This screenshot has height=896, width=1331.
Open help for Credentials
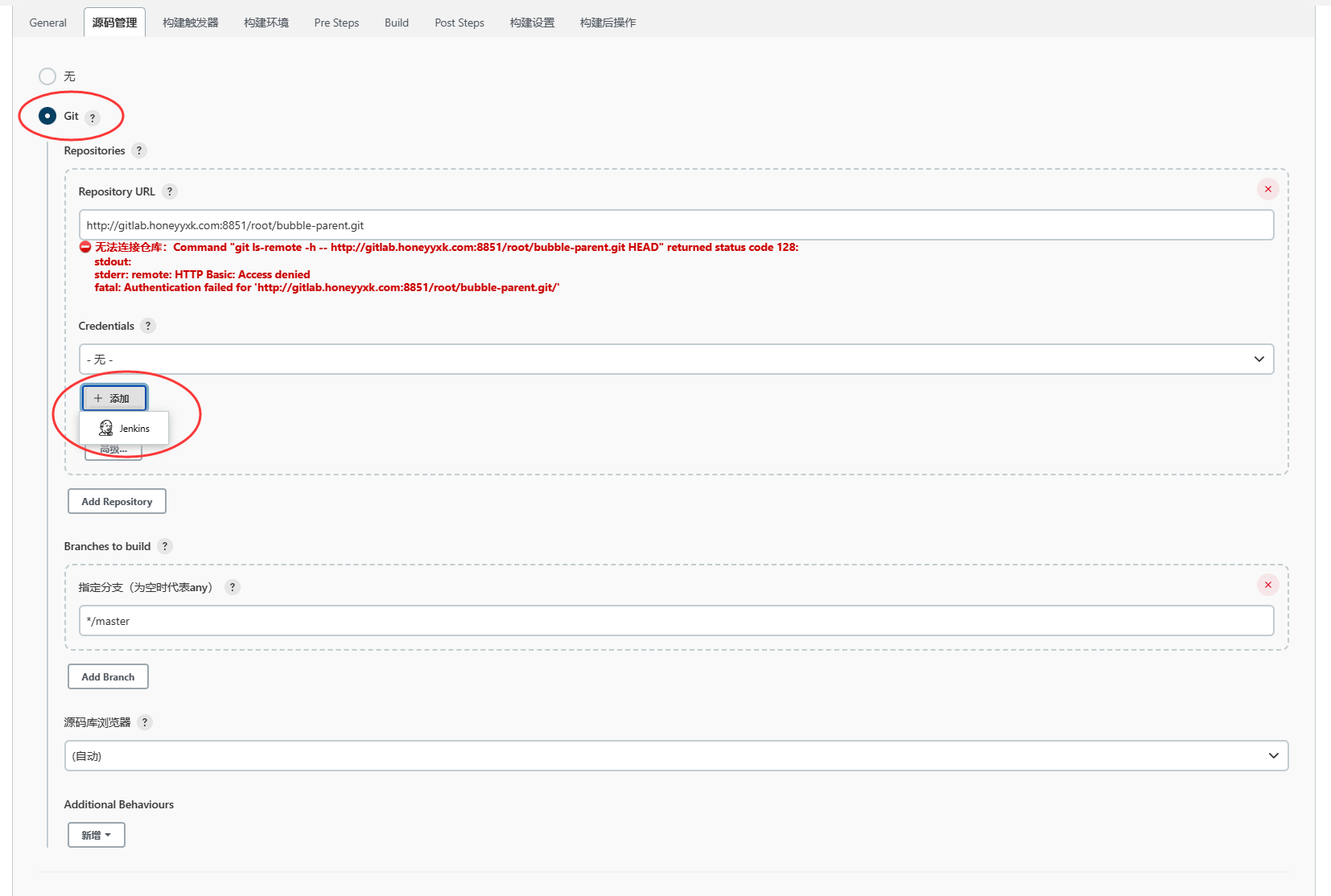click(148, 326)
